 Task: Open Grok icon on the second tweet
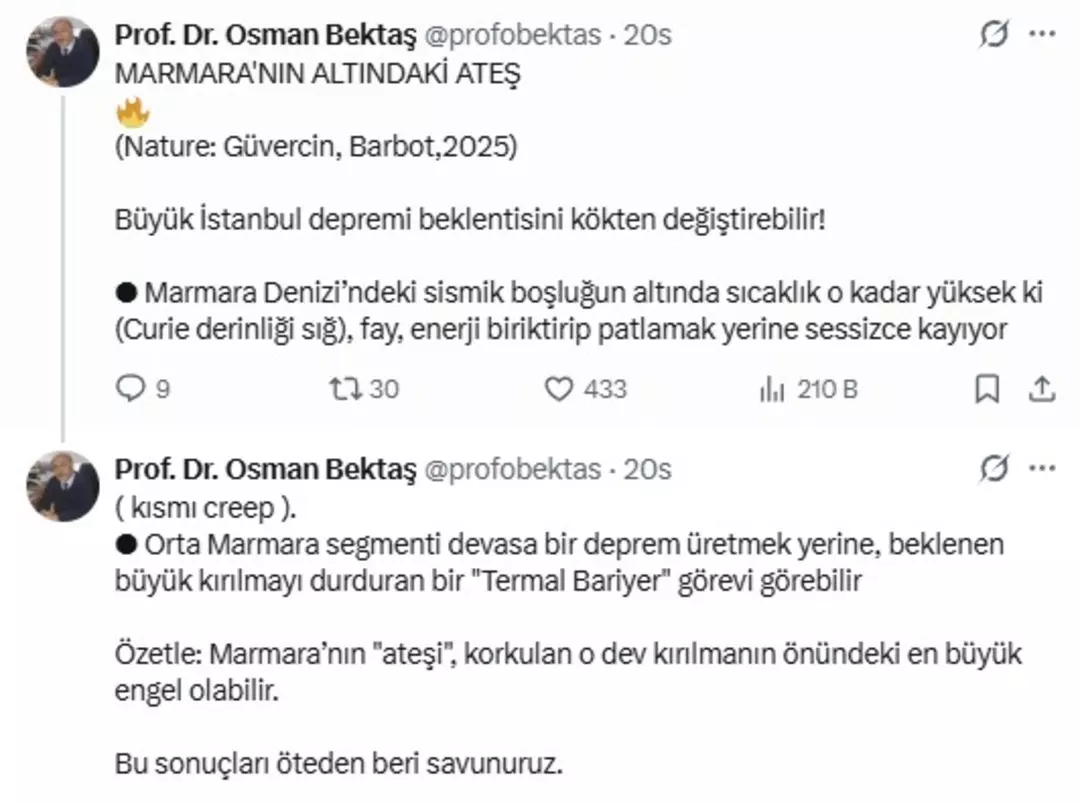point(994,469)
